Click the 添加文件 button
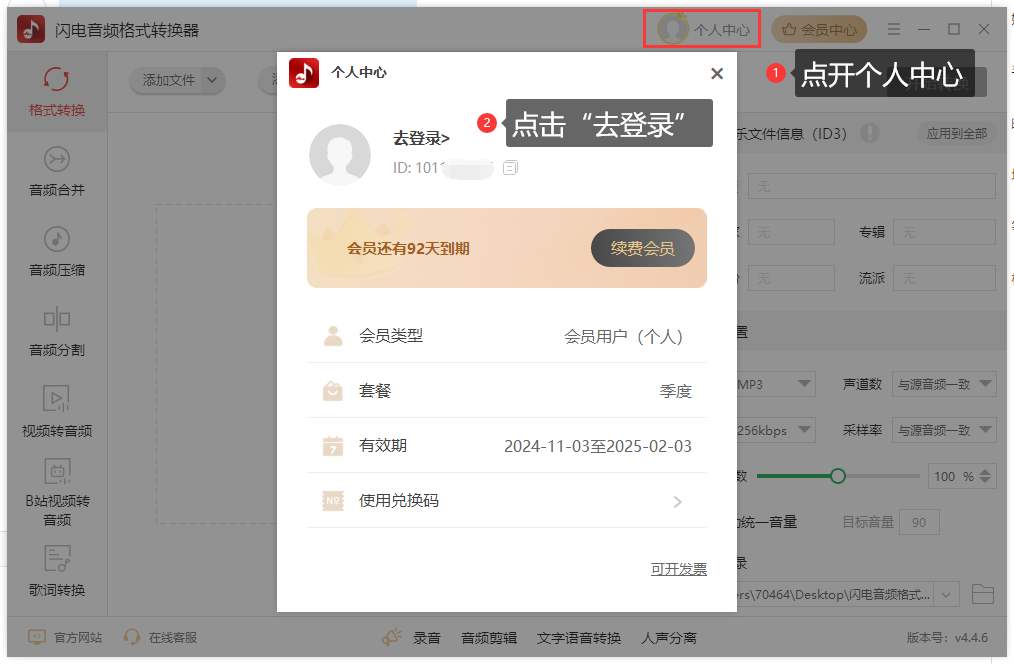 pyautogui.click(x=168, y=80)
